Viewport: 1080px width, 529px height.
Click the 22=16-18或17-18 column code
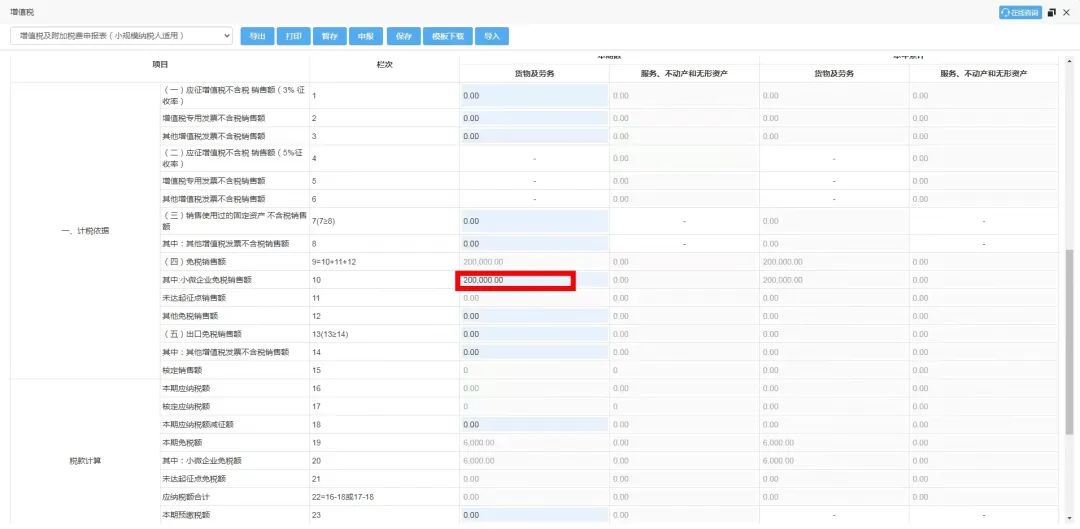(344, 497)
